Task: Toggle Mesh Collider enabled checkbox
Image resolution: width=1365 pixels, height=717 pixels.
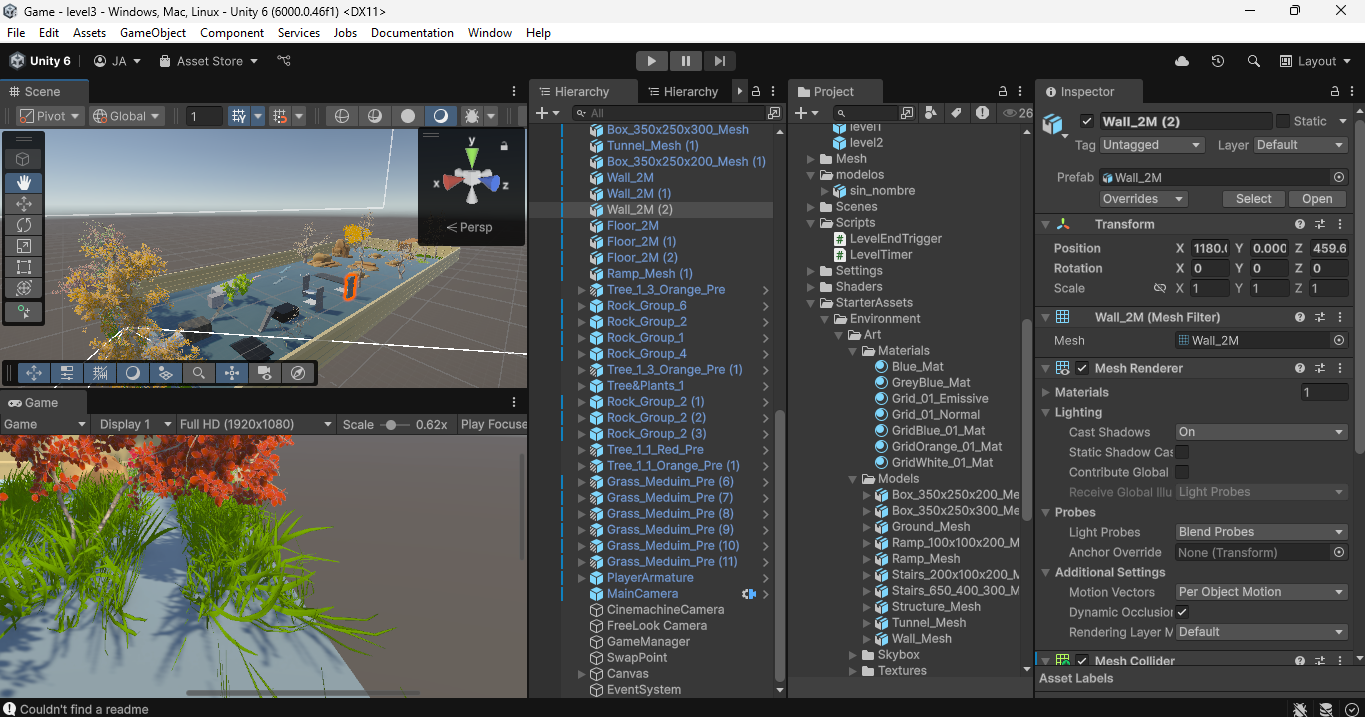Action: tap(1082, 661)
